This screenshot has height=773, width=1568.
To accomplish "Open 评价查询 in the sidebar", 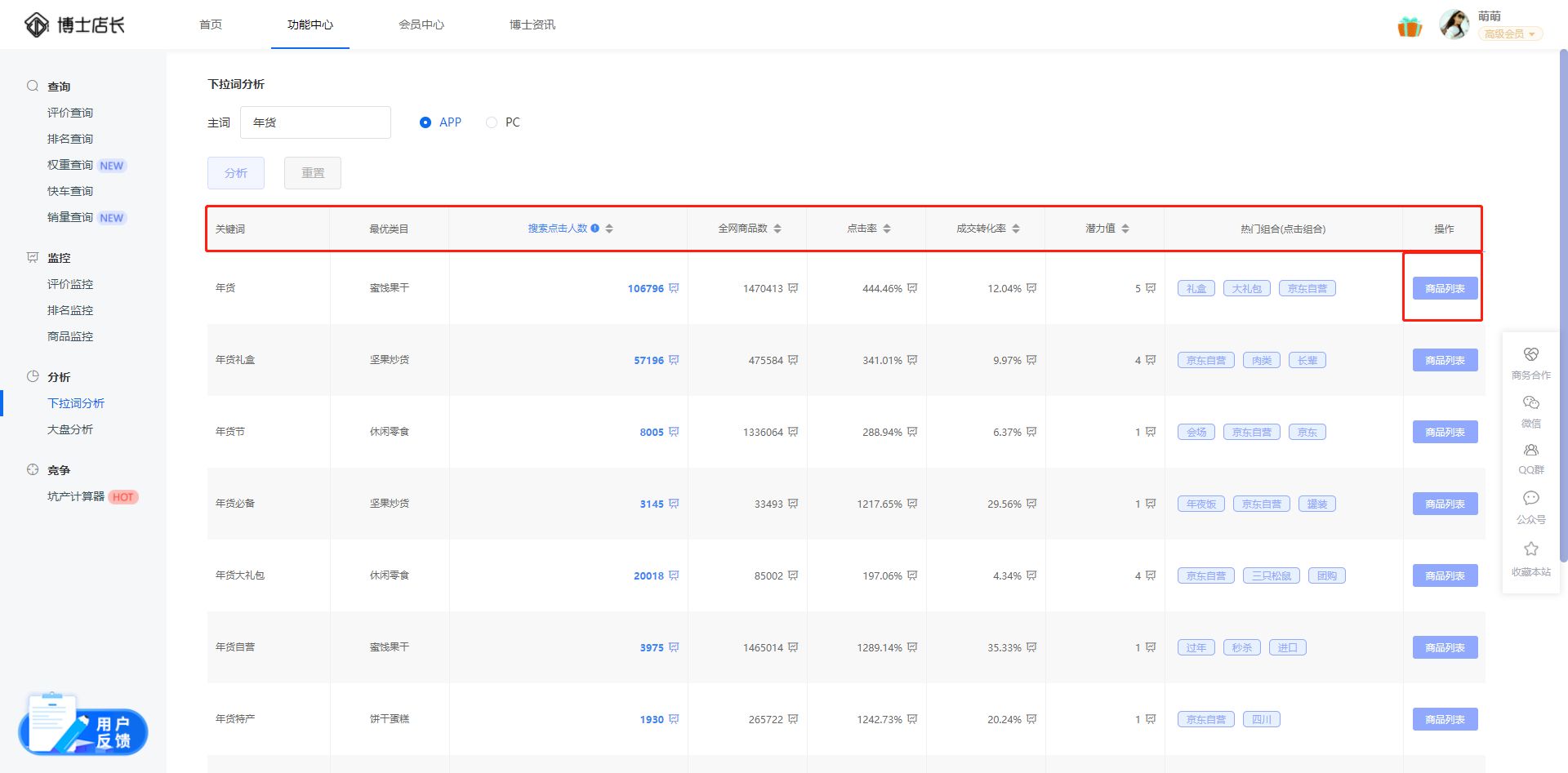I will click(x=70, y=113).
